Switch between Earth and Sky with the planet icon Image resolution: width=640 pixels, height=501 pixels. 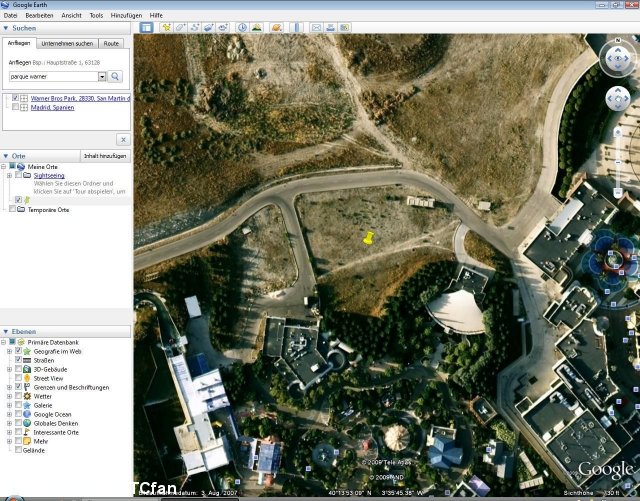click(276, 28)
